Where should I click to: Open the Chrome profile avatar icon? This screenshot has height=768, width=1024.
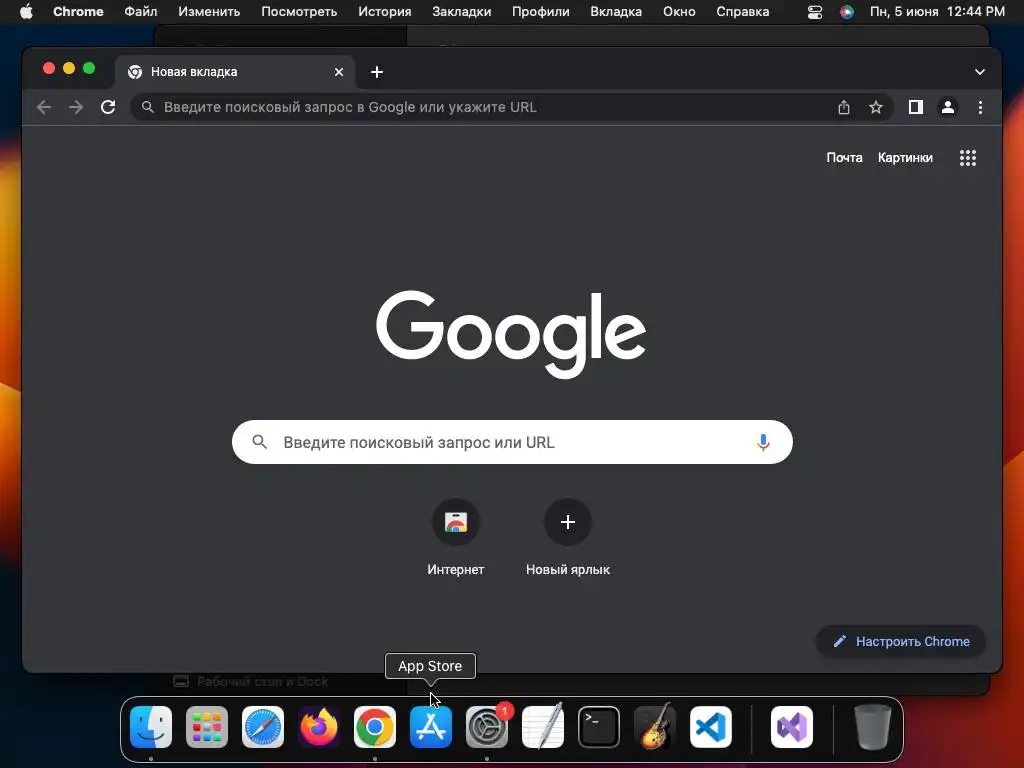pos(948,107)
